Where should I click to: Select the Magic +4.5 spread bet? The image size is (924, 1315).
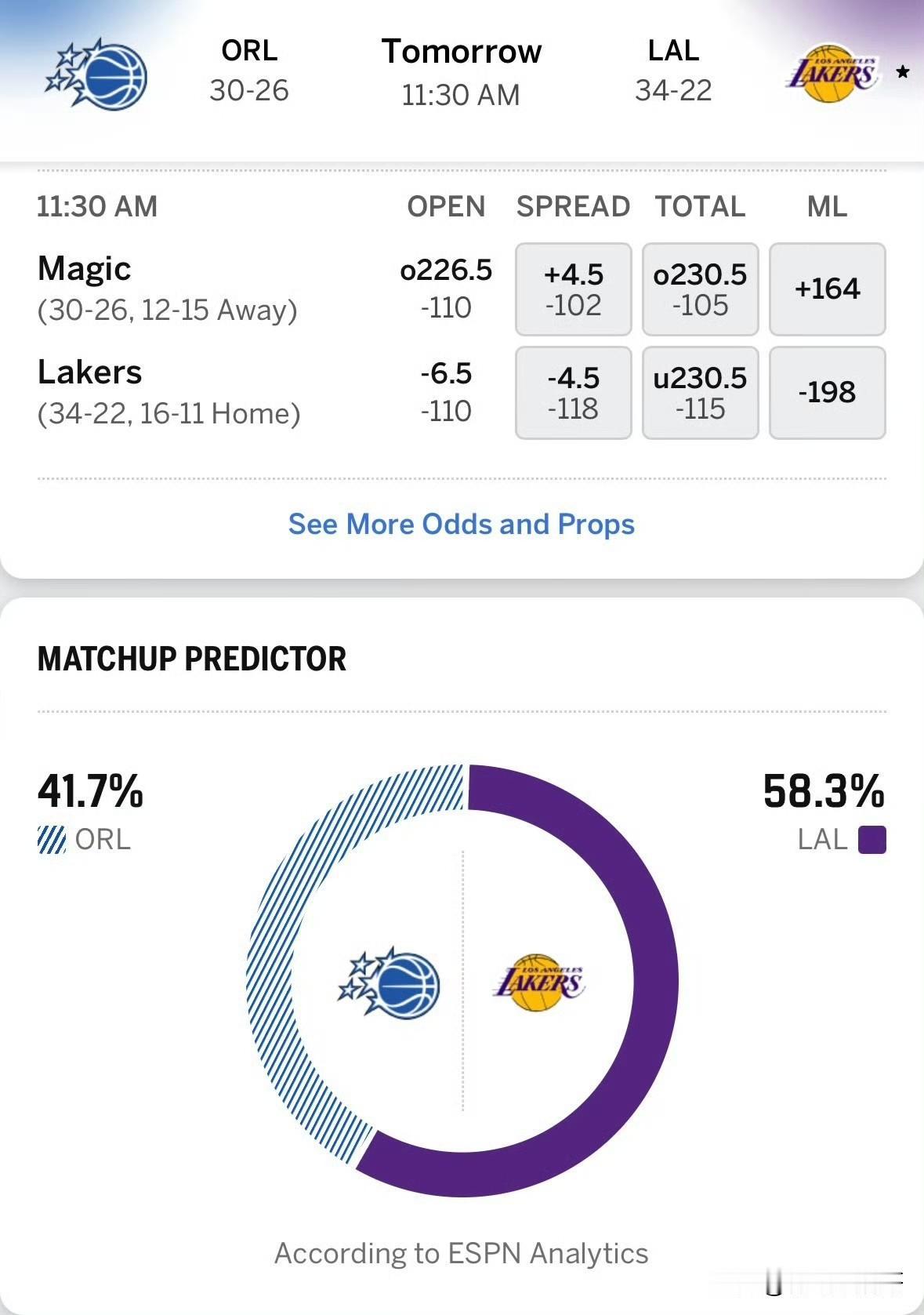pos(573,289)
